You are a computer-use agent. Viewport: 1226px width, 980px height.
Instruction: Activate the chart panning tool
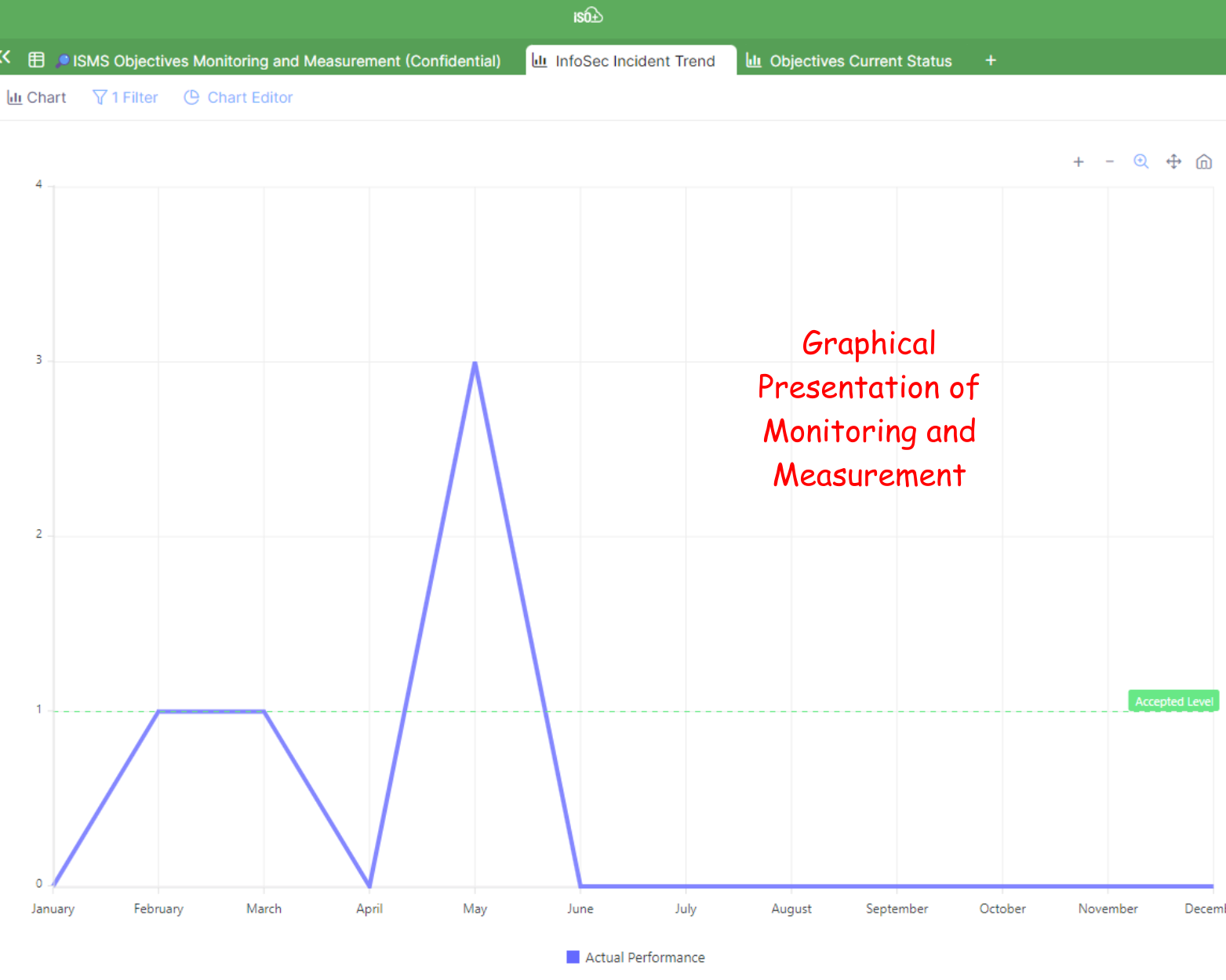[x=1173, y=162]
